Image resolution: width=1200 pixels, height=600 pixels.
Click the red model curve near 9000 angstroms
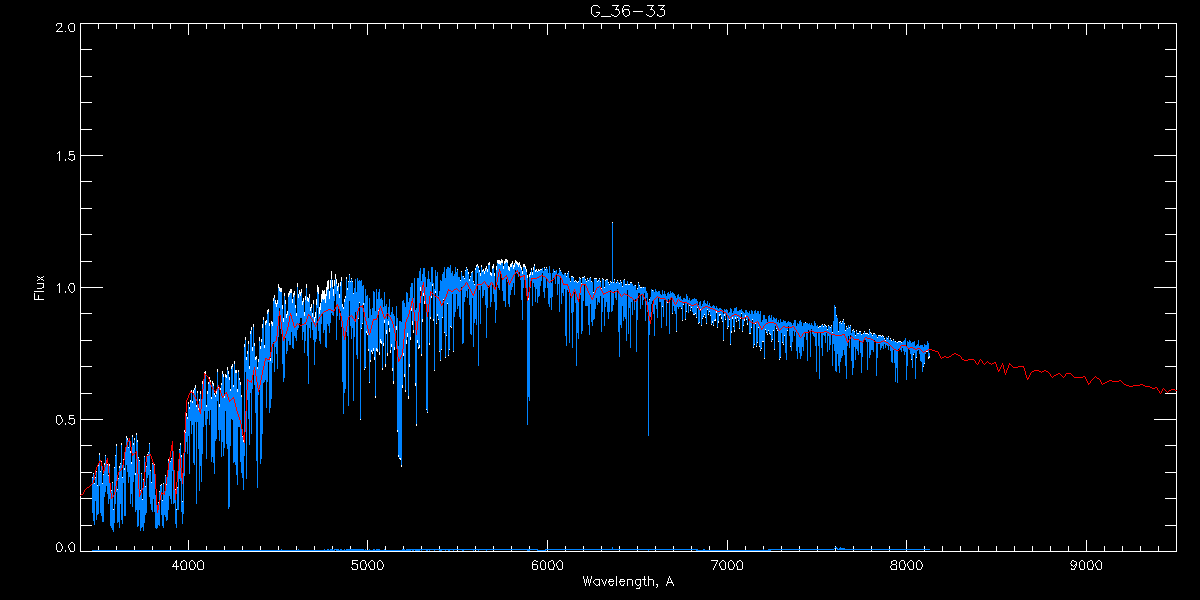click(1086, 379)
